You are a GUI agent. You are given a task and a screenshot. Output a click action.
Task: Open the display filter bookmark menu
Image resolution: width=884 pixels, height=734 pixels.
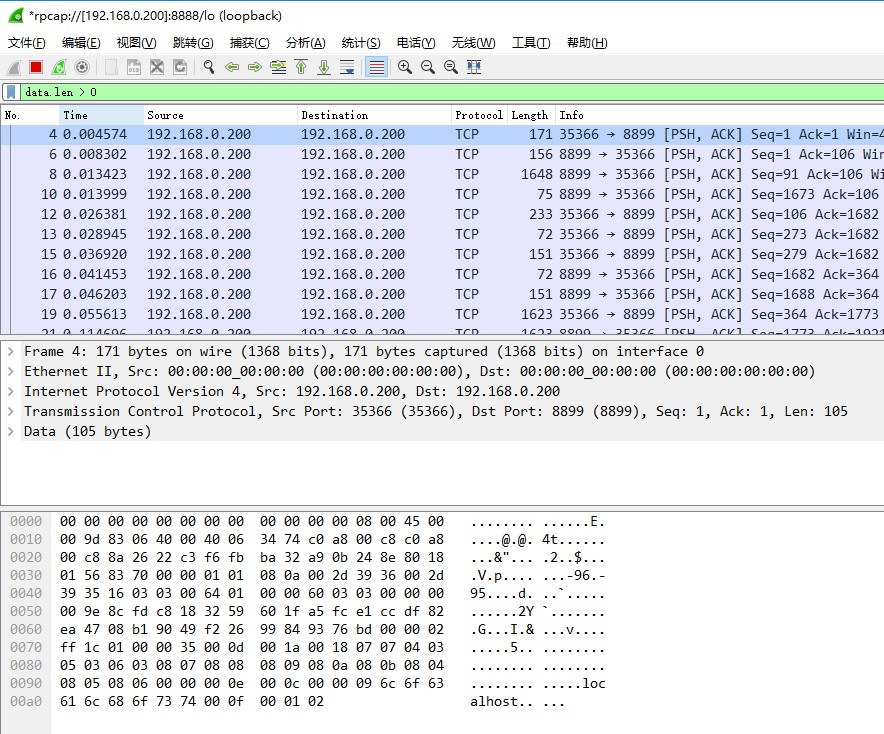tap(11, 92)
